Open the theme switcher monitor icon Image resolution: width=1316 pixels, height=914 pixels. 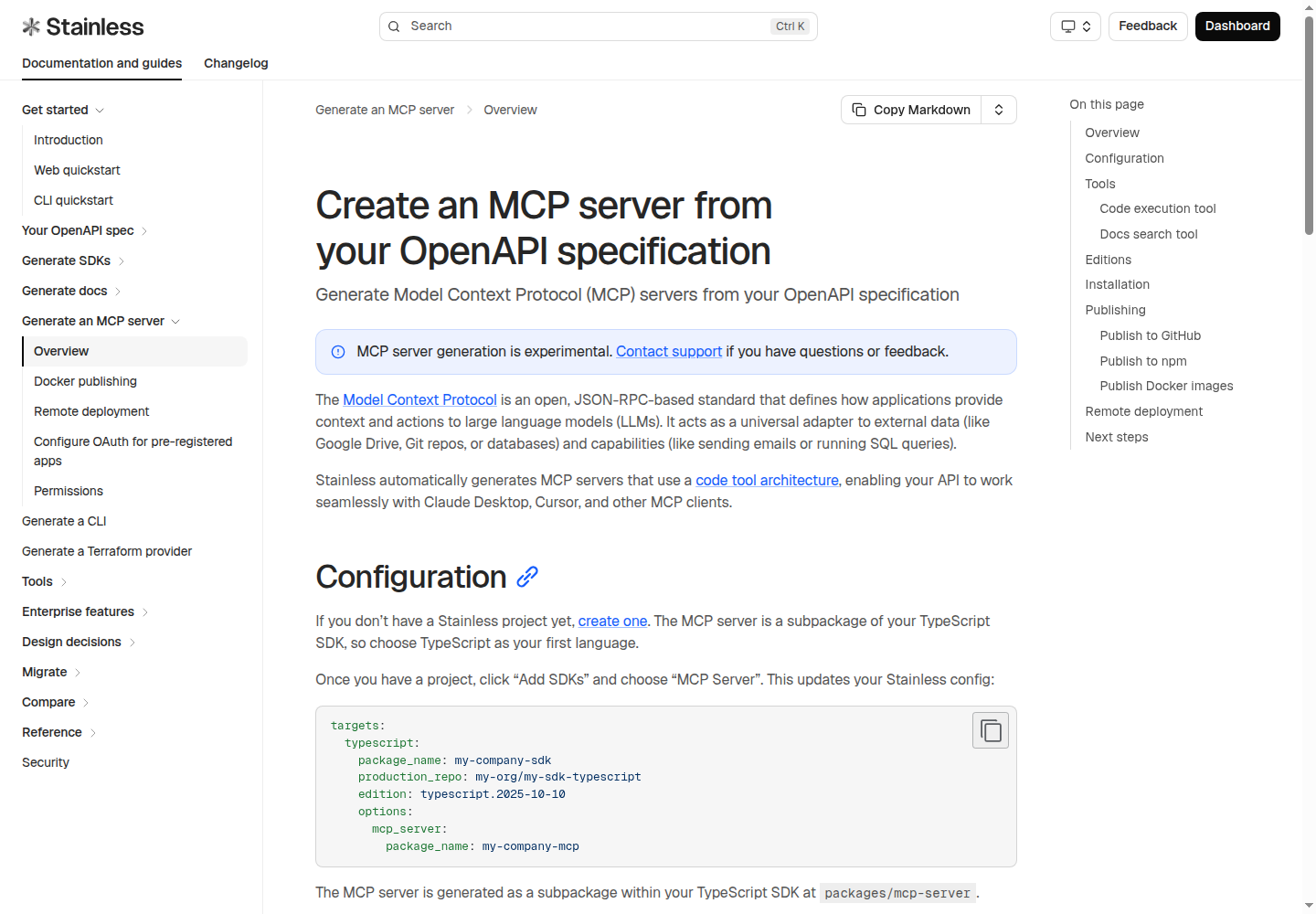coord(1067,27)
